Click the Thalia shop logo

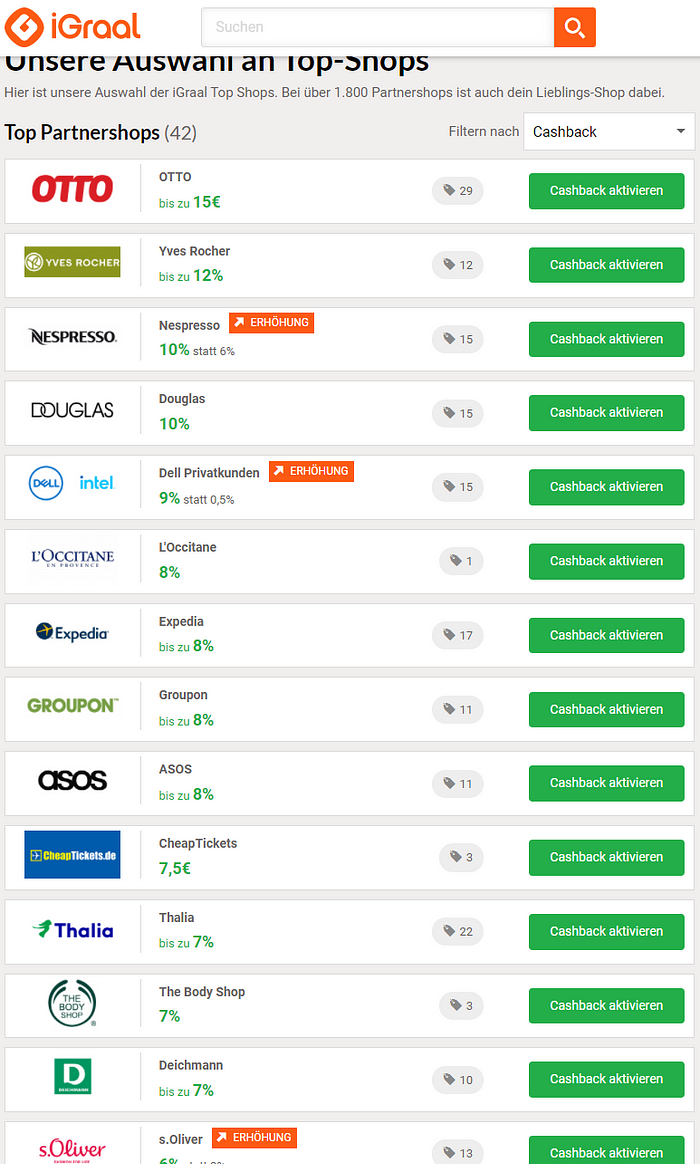click(x=72, y=929)
